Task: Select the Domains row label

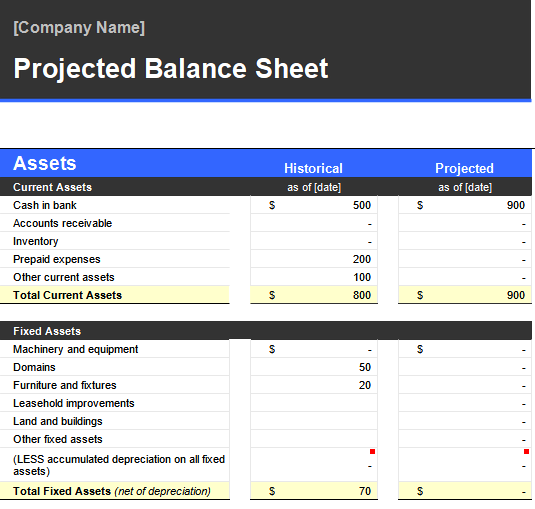Action: (34, 367)
